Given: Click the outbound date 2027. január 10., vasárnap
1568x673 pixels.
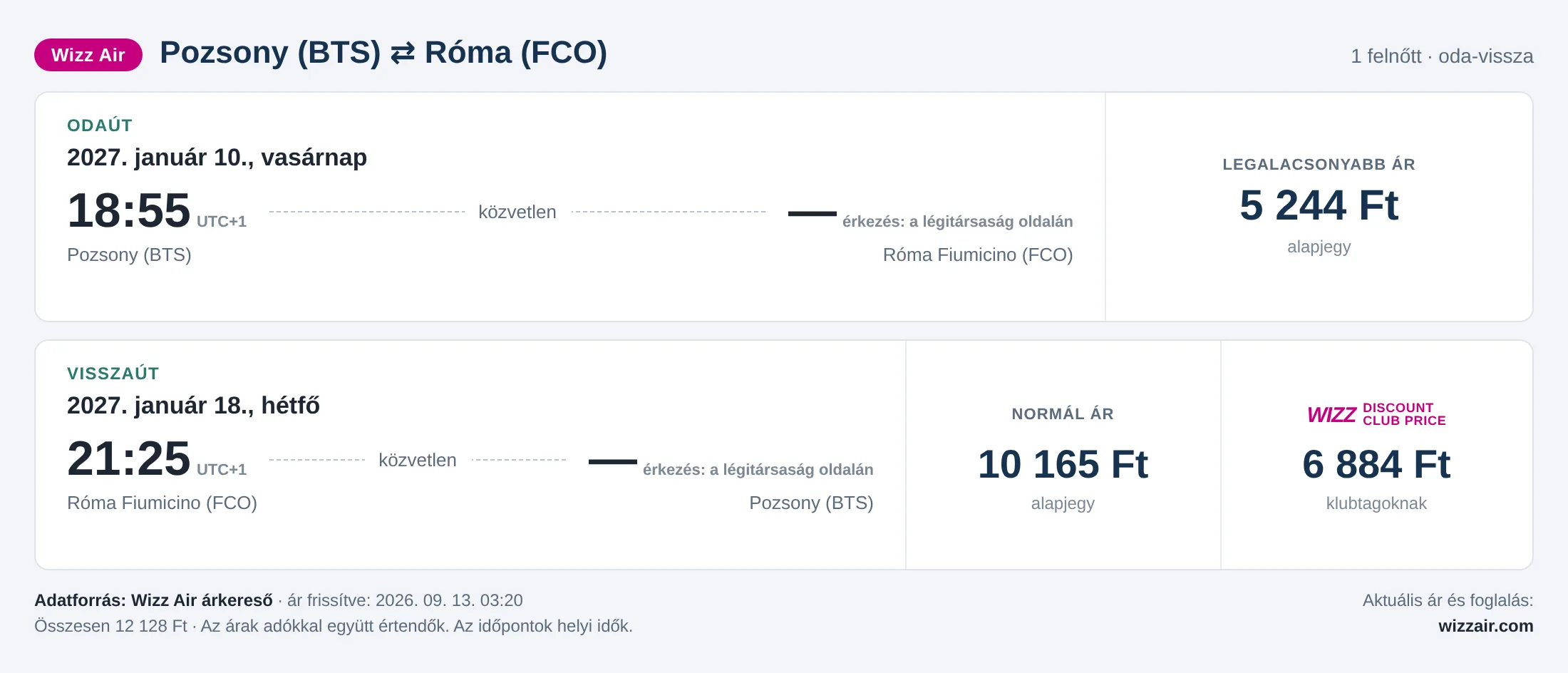Looking at the screenshot, I should [217, 157].
